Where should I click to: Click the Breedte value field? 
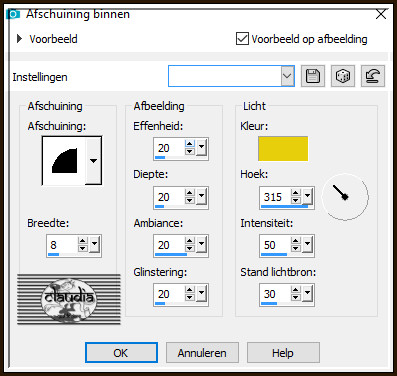(63, 246)
